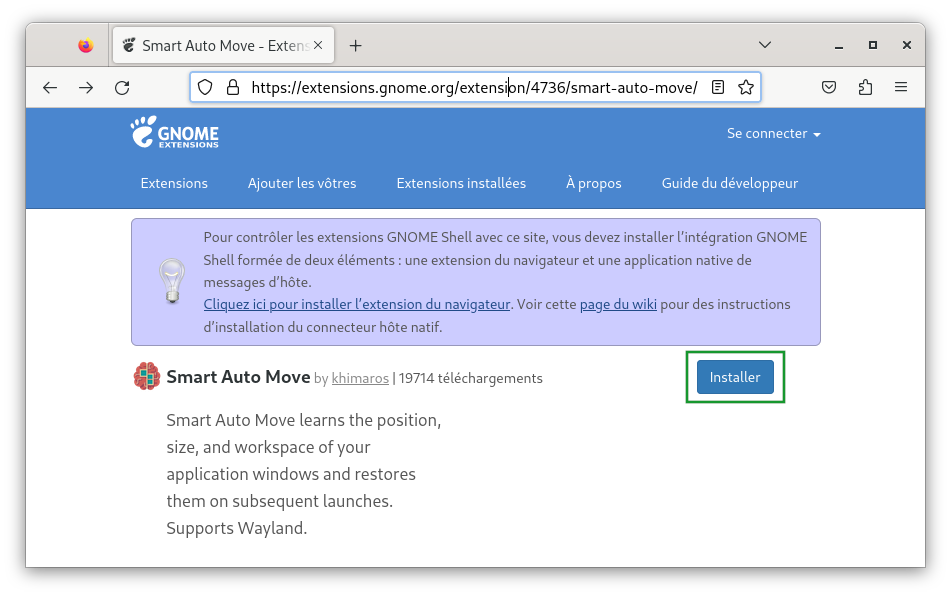Screen dimensions: 951x596
Task: Click the 19714 téléchargements text
Action: tap(471, 378)
